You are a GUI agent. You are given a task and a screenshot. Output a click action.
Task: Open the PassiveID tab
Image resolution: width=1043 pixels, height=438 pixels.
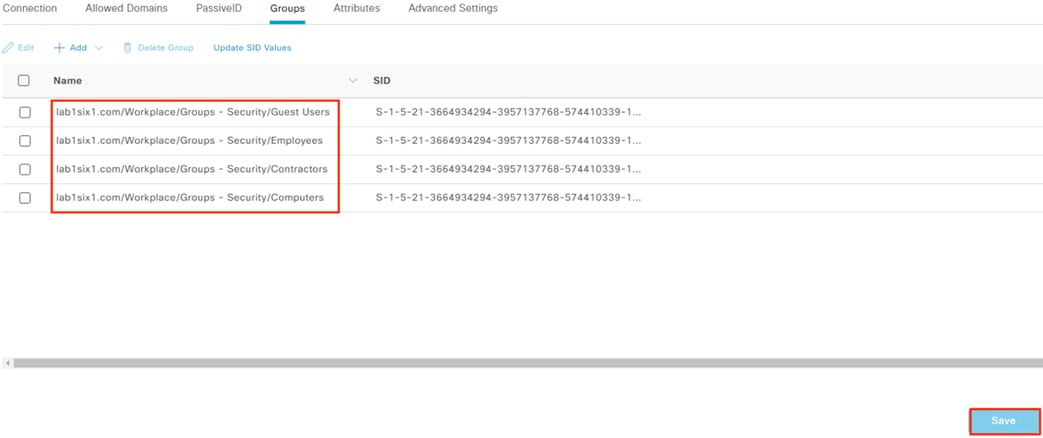coord(219,9)
